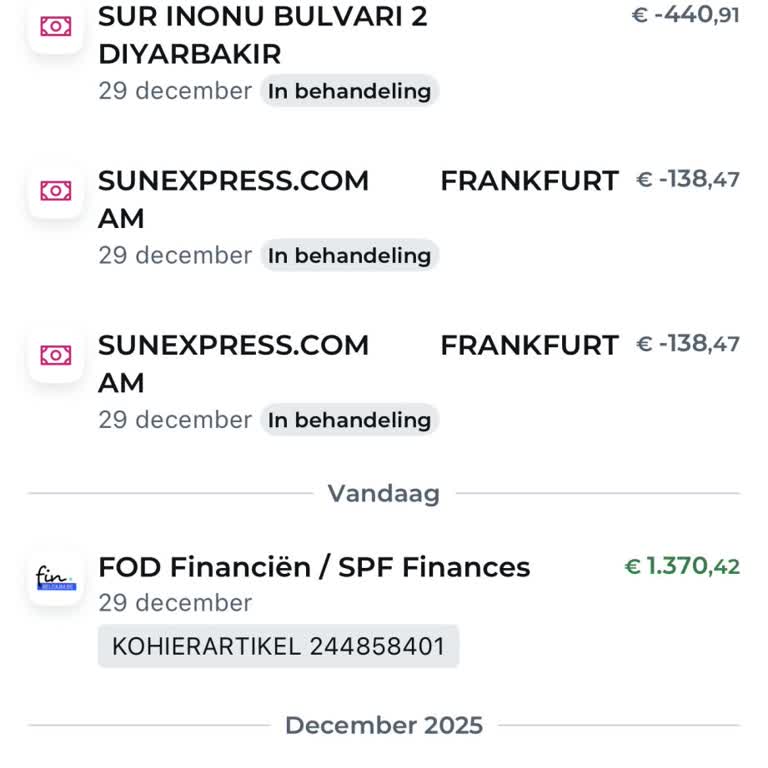Screen dimensions: 768x768
Task: Tap the cash icon of the SUNEXPRESS payment directly above Vandaag
Action: 56,354
